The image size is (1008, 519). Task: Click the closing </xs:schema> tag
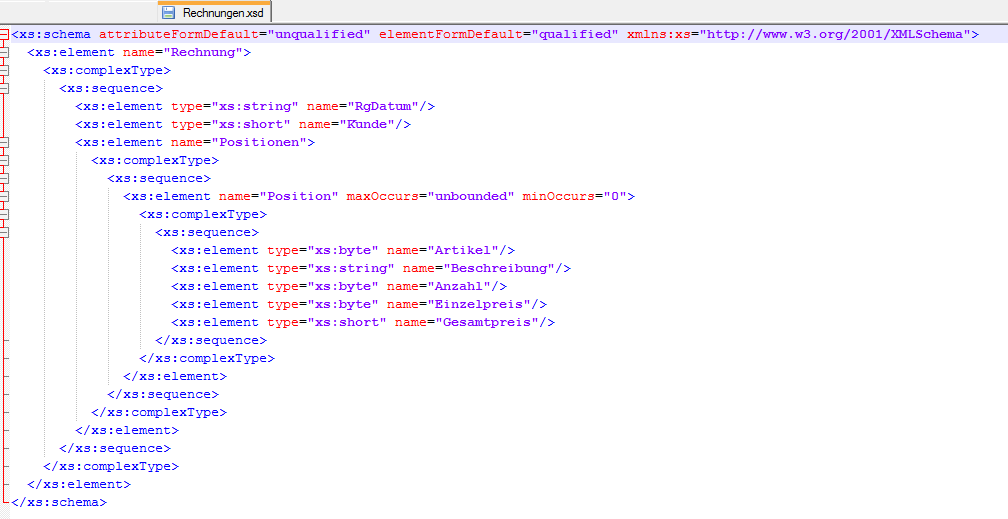click(x=58, y=502)
